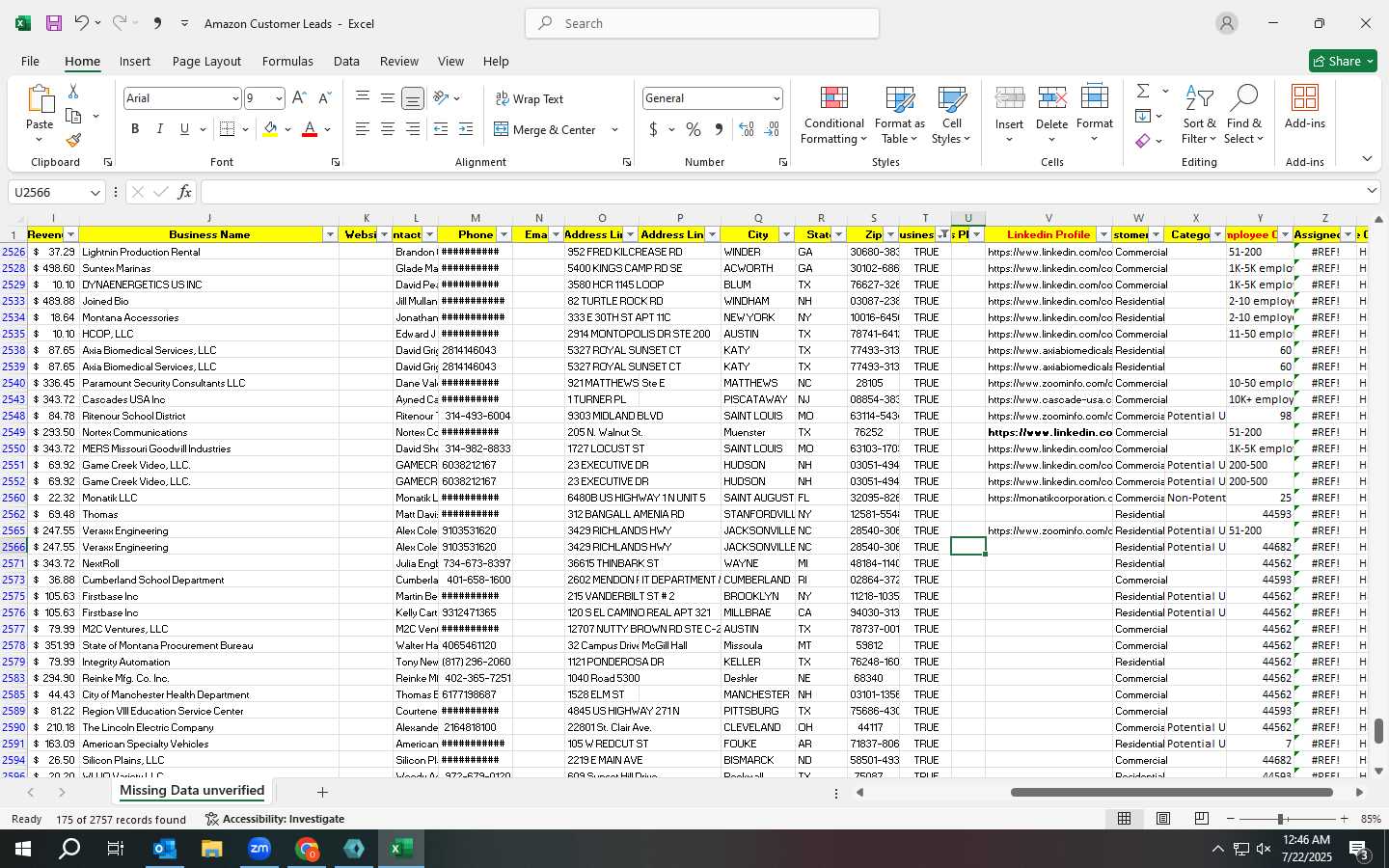Image resolution: width=1389 pixels, height=868 pixels.
Task: Click the Paste clipboard icon
Action: (40, 99)
